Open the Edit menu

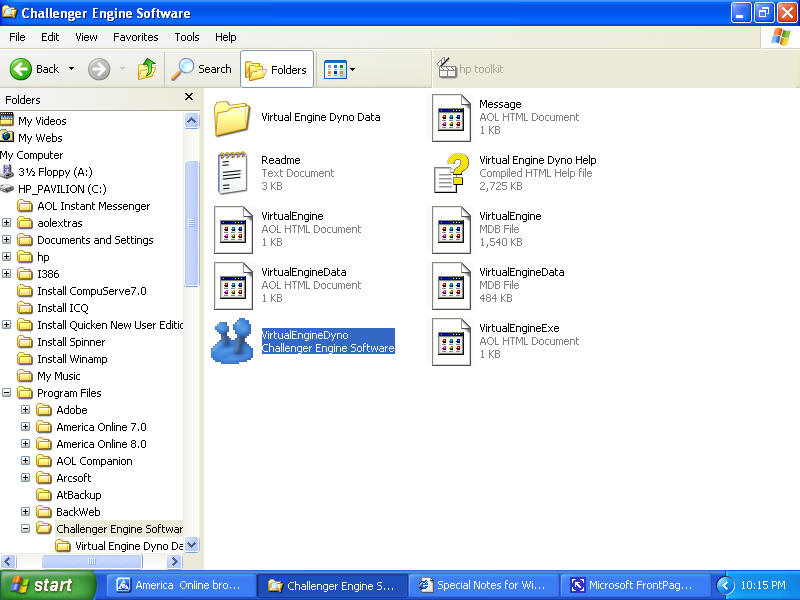50,37
